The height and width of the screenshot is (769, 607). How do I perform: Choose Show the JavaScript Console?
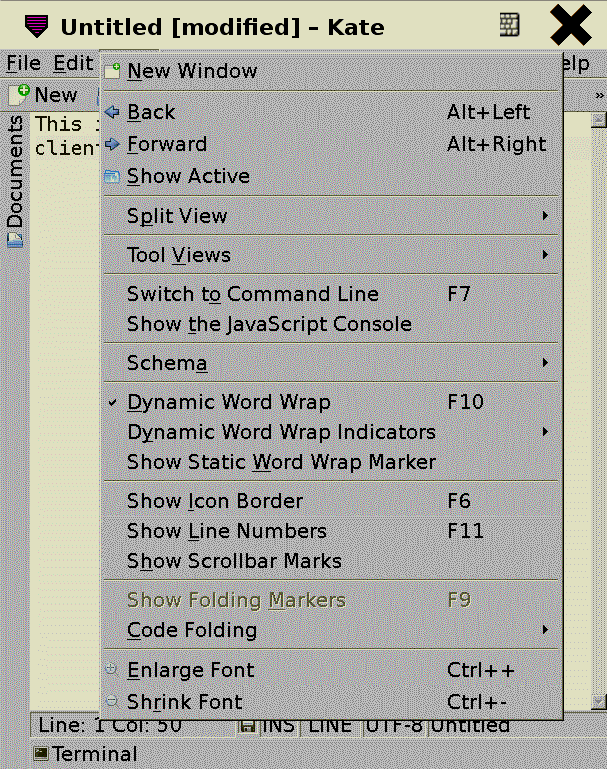268,324
